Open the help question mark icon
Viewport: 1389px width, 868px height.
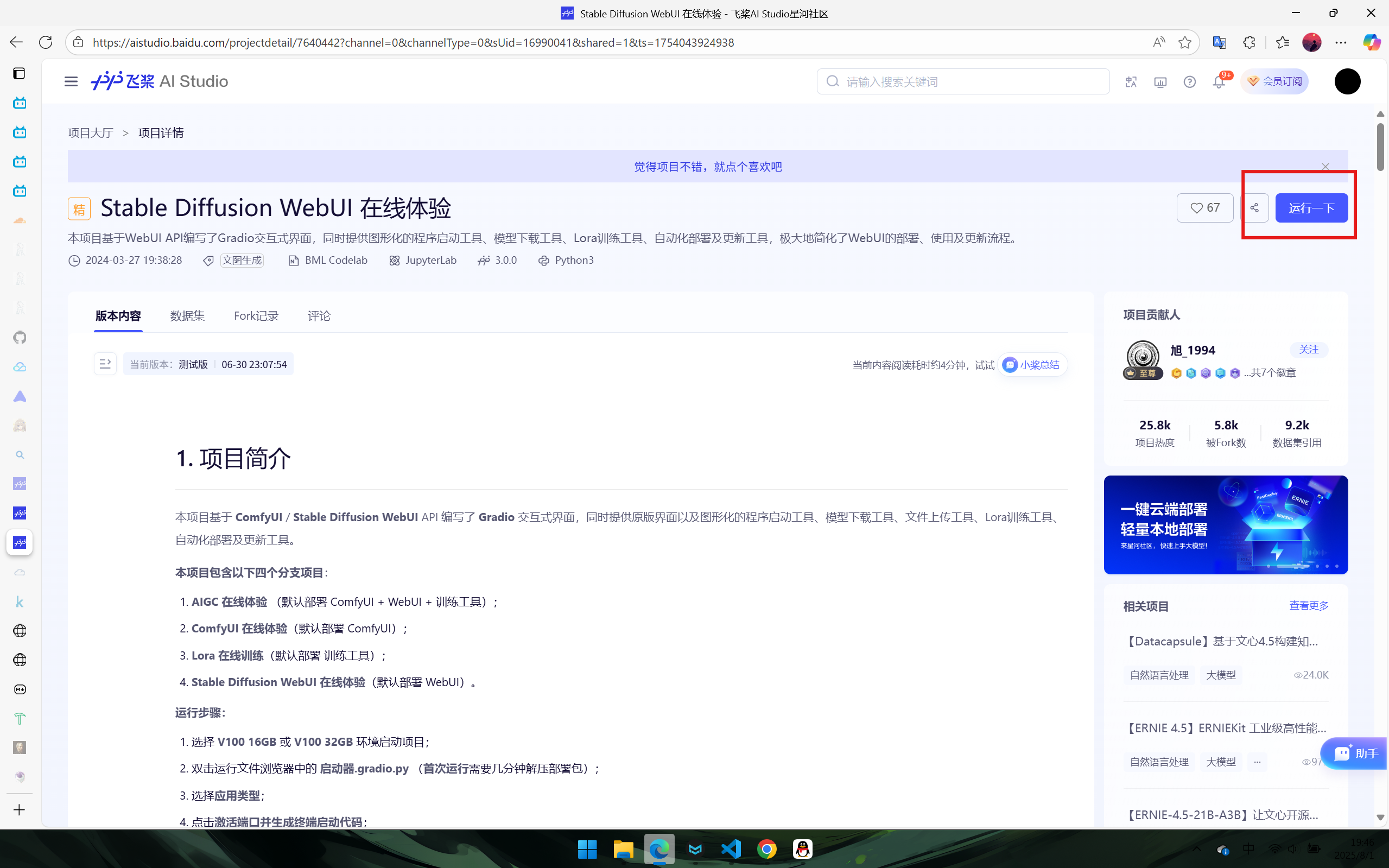pos(1189,81)
